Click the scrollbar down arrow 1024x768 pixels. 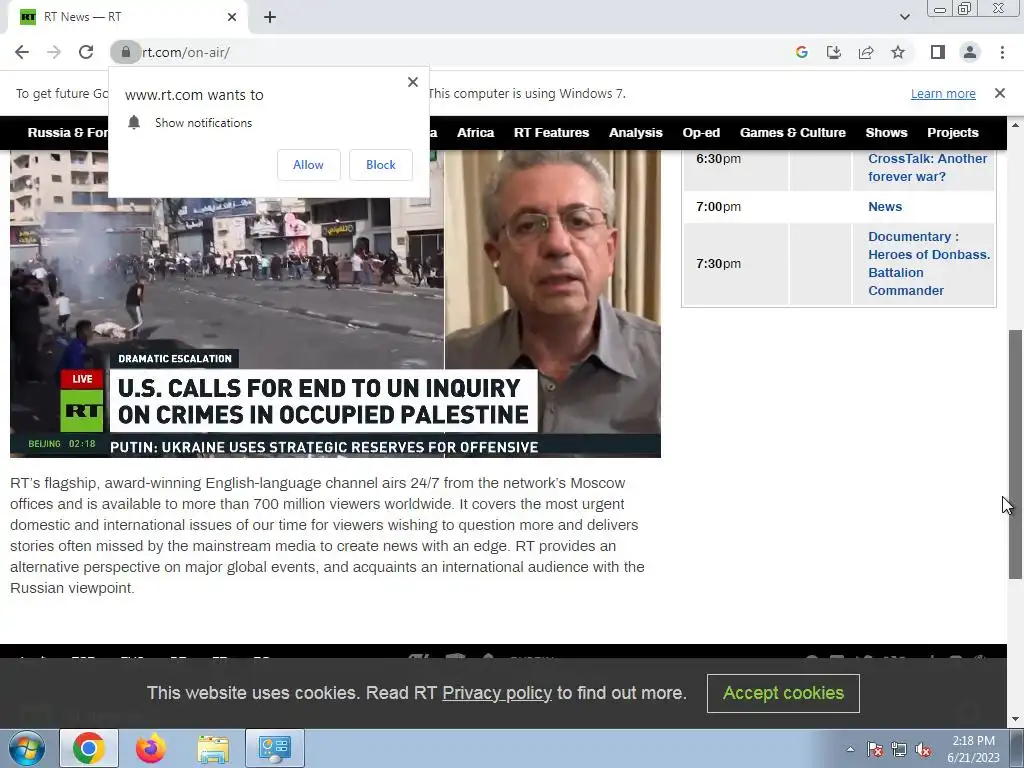[x=1015, y=720]
